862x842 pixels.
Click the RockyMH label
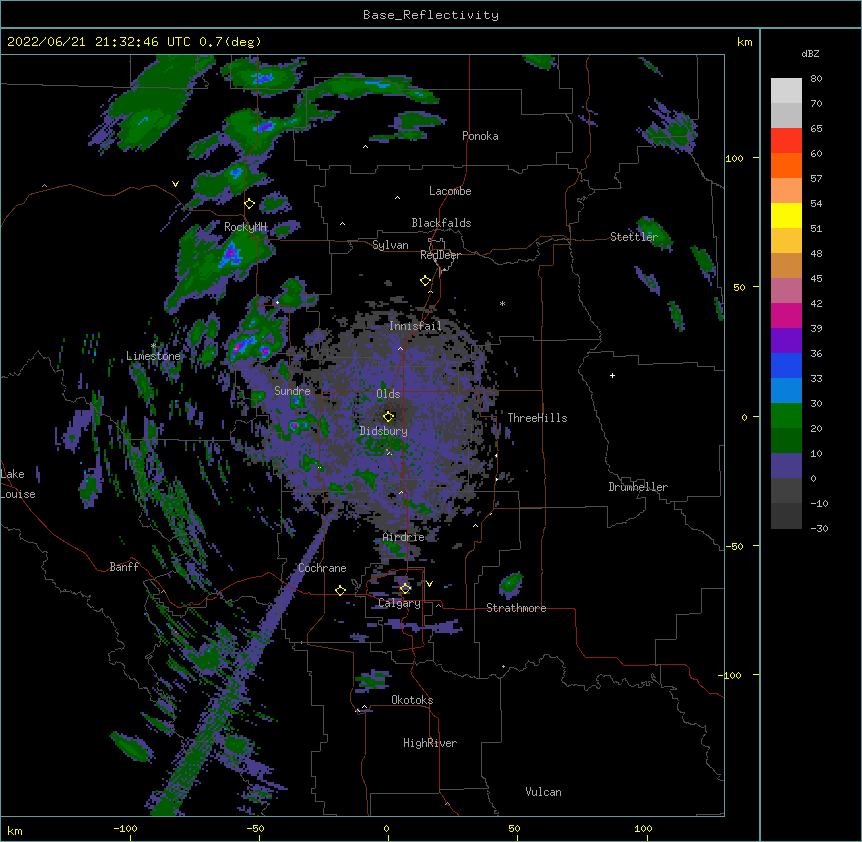click(x=245, y=227)
